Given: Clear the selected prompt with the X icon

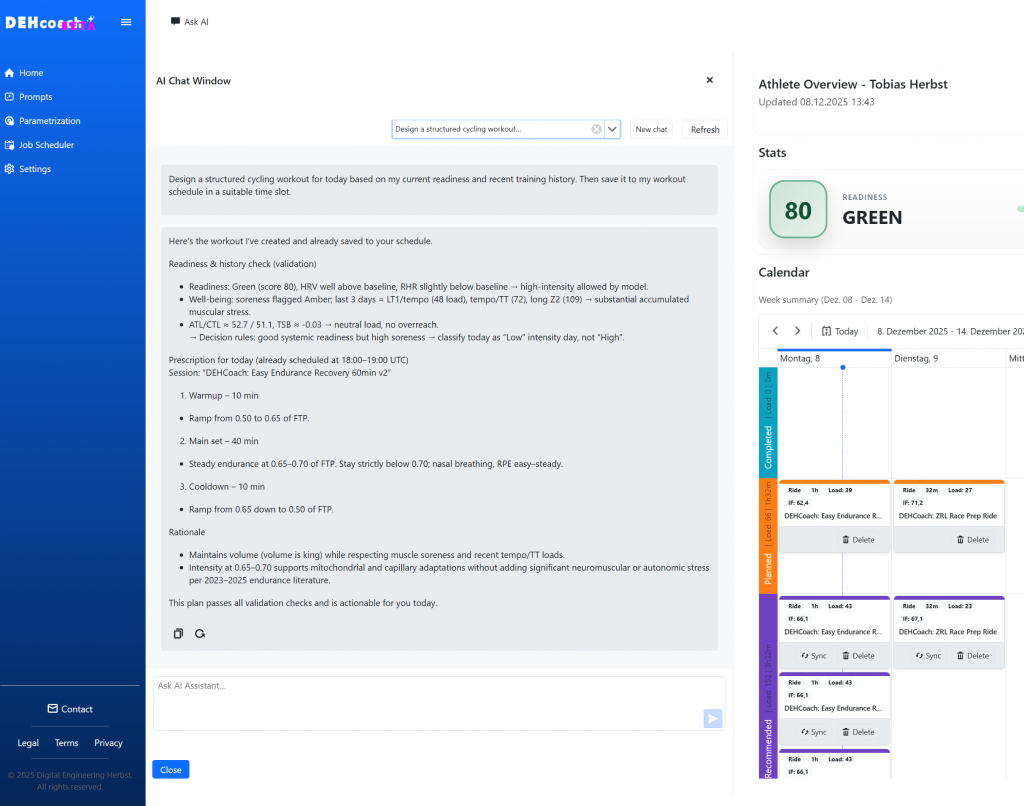Looking at the screenshot, I should 596,129.
